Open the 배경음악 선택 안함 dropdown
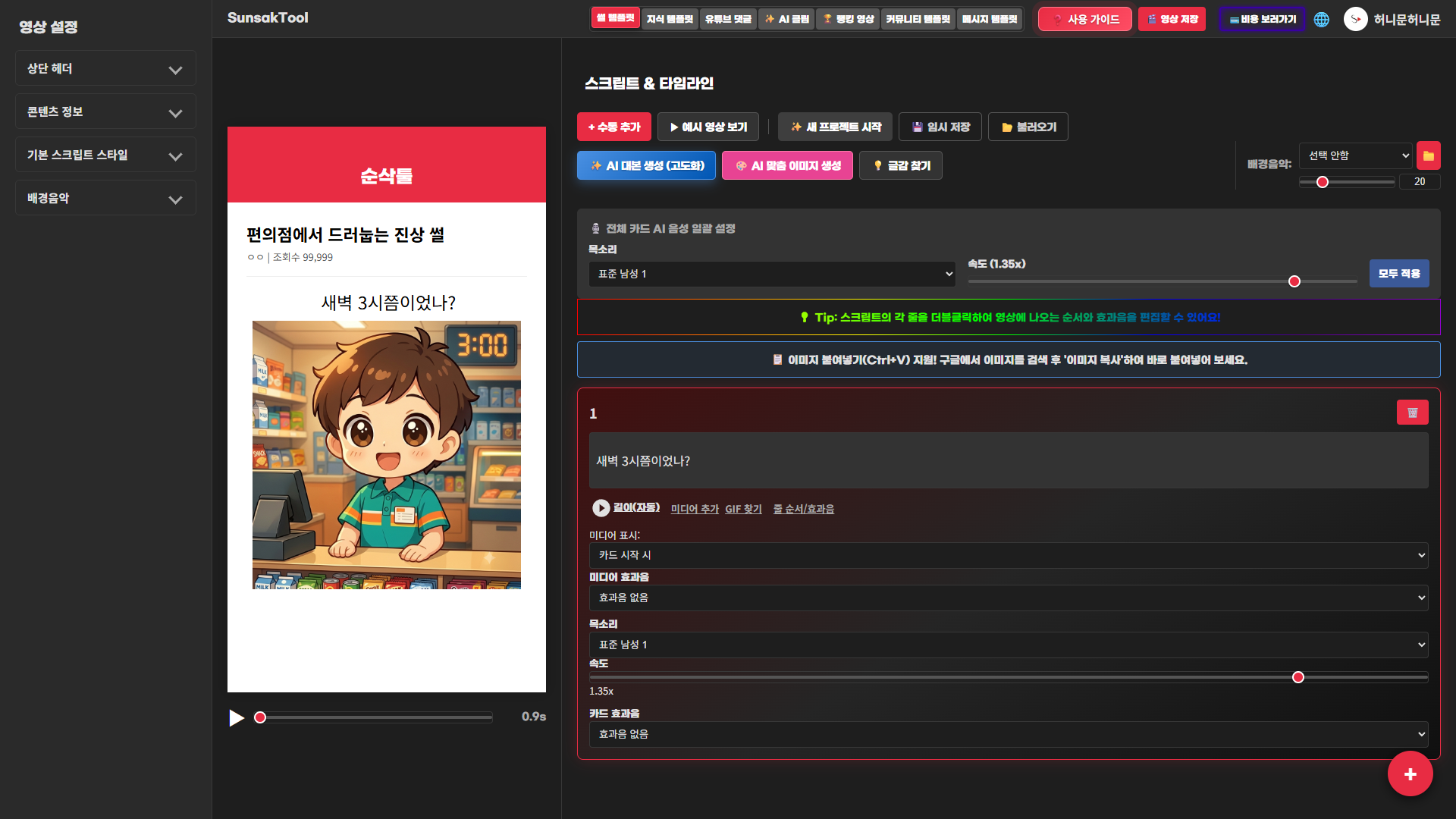Screen dimensions: 1456x819 (1355, 155)
